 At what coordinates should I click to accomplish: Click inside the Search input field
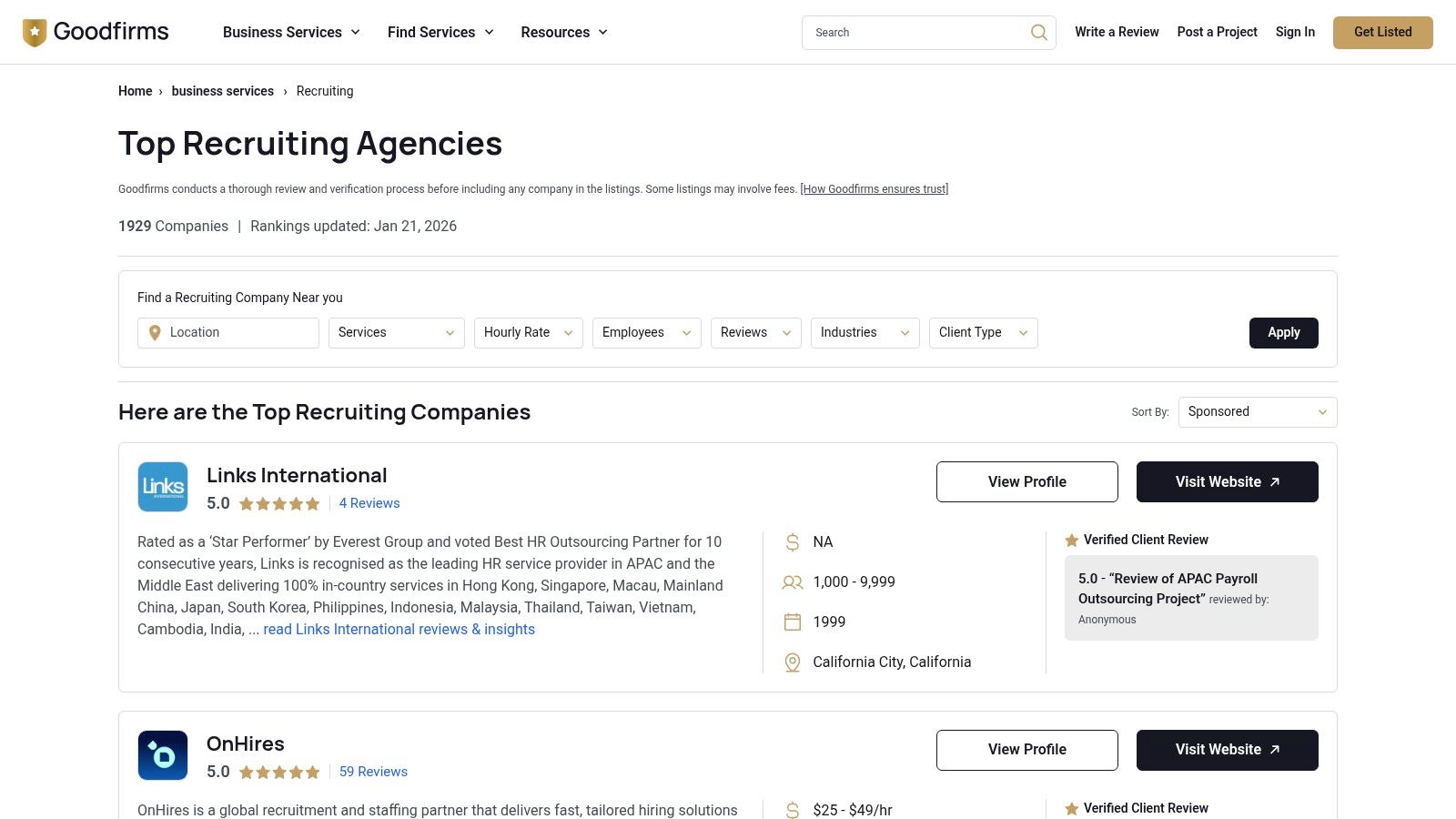[910, 32]
